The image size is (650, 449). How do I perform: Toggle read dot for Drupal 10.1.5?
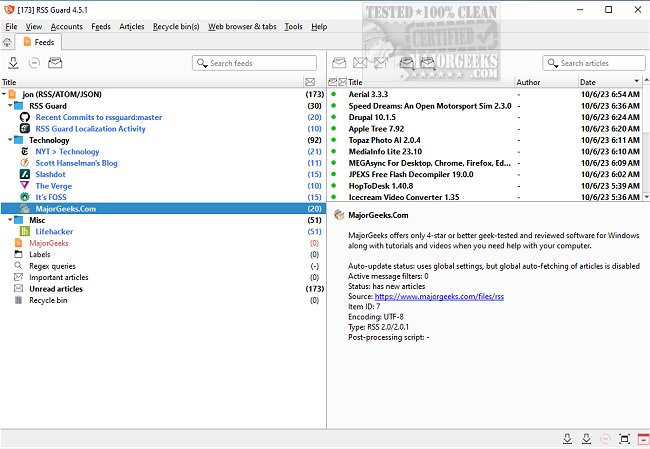click(x=333, y=117)
